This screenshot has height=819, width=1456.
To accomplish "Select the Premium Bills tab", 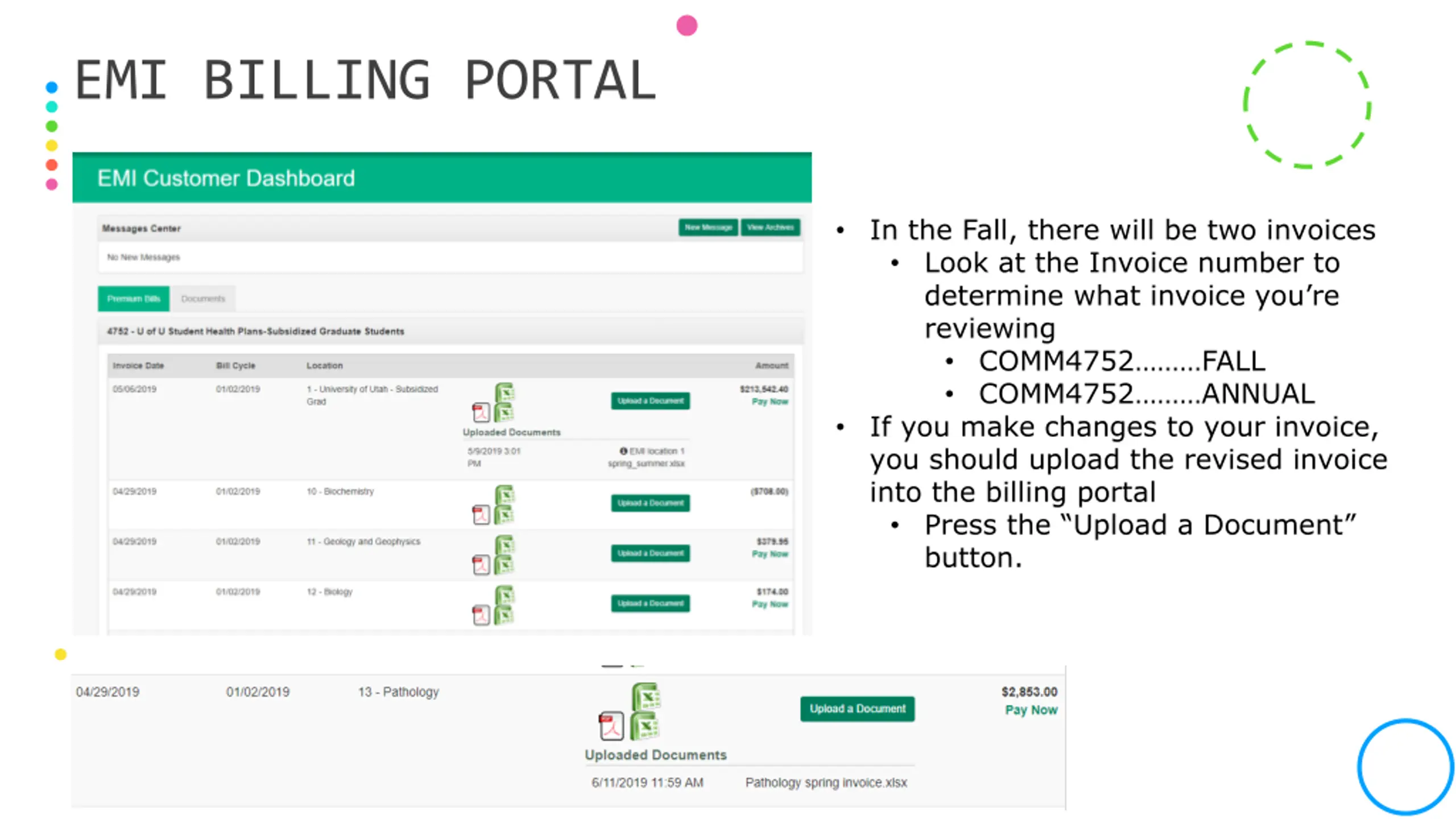I will [x=134, y=299].
